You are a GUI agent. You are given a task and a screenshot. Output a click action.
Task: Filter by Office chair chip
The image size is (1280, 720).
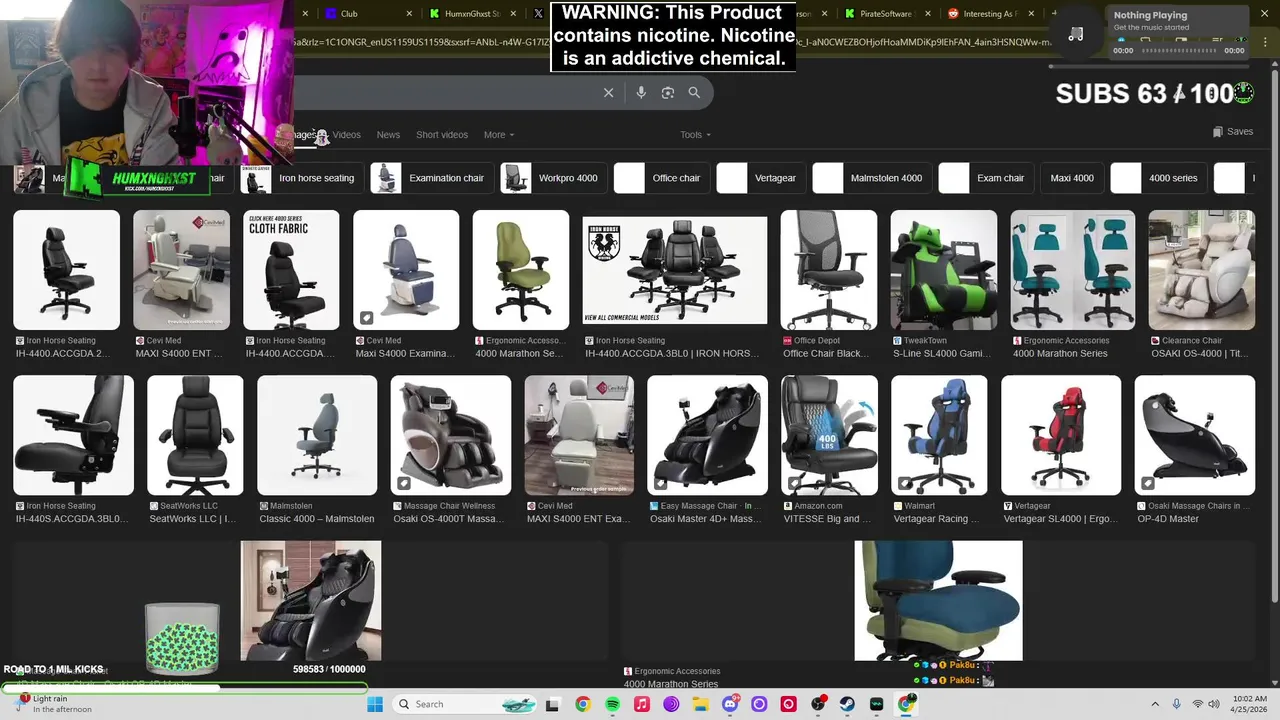[x=660, y=178]
